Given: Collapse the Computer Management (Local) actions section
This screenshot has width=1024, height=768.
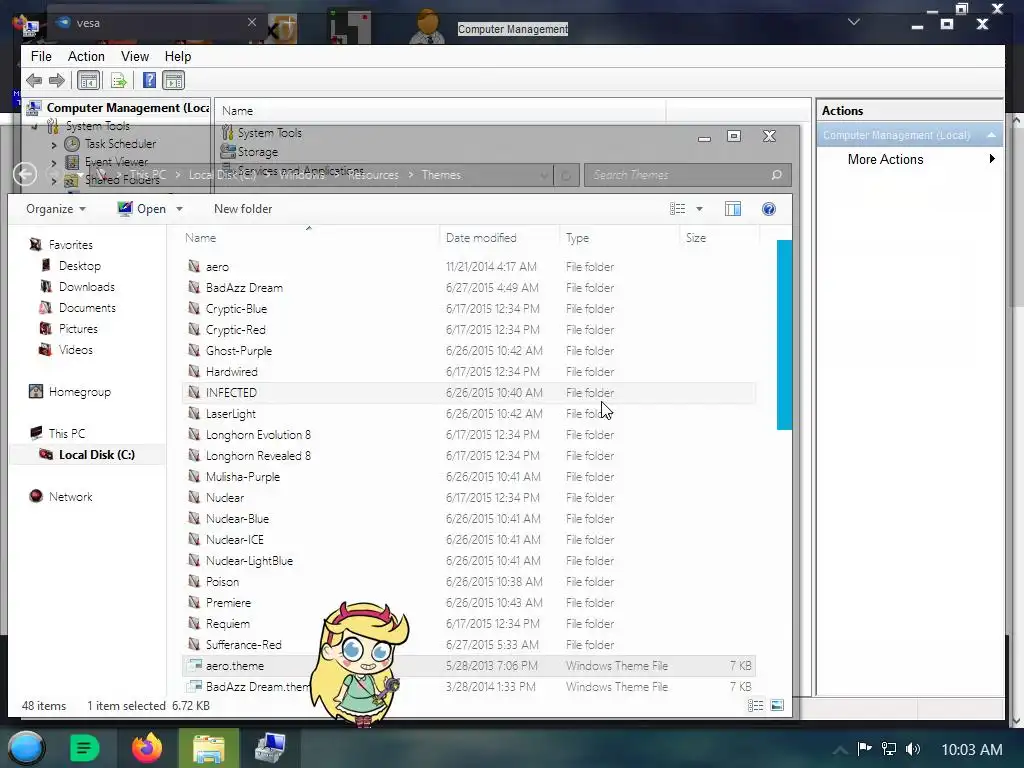Looking at the screenshot, I should [x=991, y=135].
